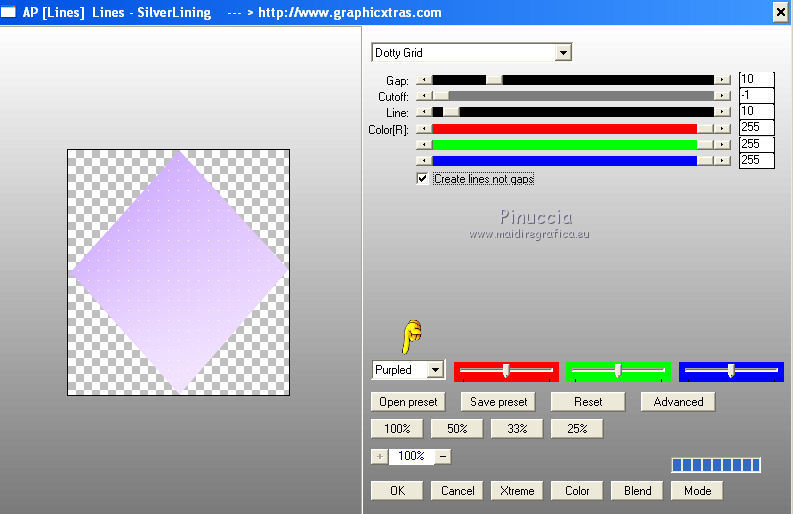The height and width of the screenshot is (514, 793).
Task: Zoom in with the plus button
Action: click(x=379, y=456)
